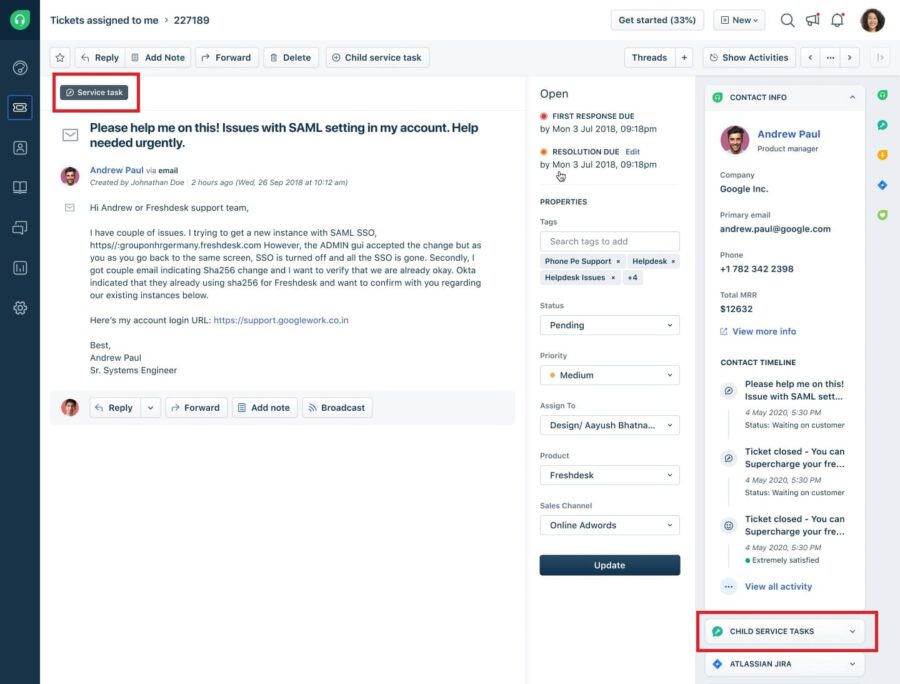The width and height of the screenshot is (900, 684).
Task: Open timeline entry 'Please help me on this!'
Action: click(794, 390)
